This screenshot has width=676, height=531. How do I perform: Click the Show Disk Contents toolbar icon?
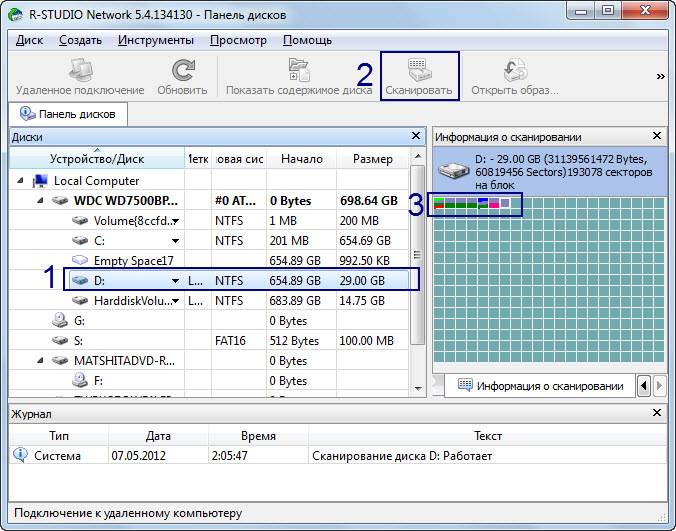click(298, 77)
